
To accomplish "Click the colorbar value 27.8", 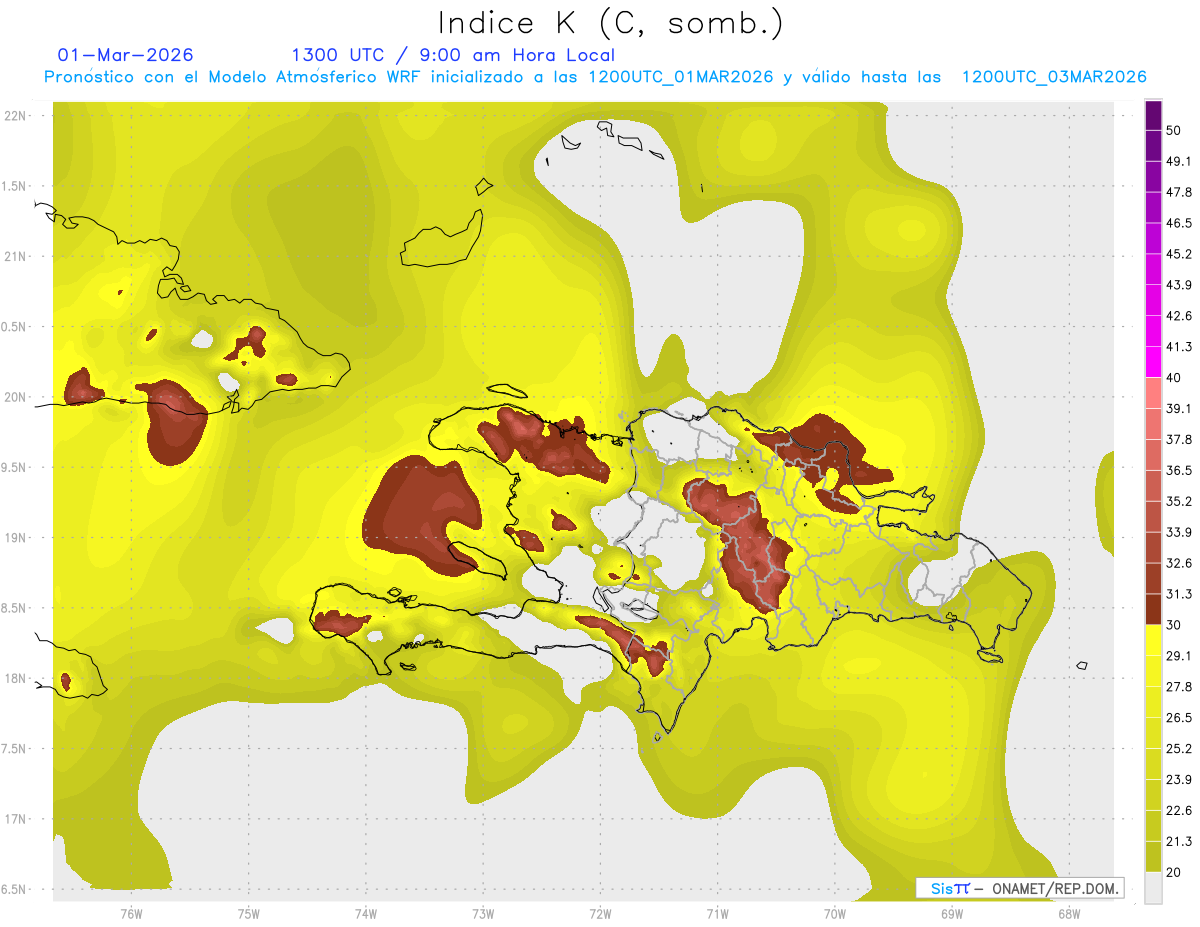I will [1179, 686].
